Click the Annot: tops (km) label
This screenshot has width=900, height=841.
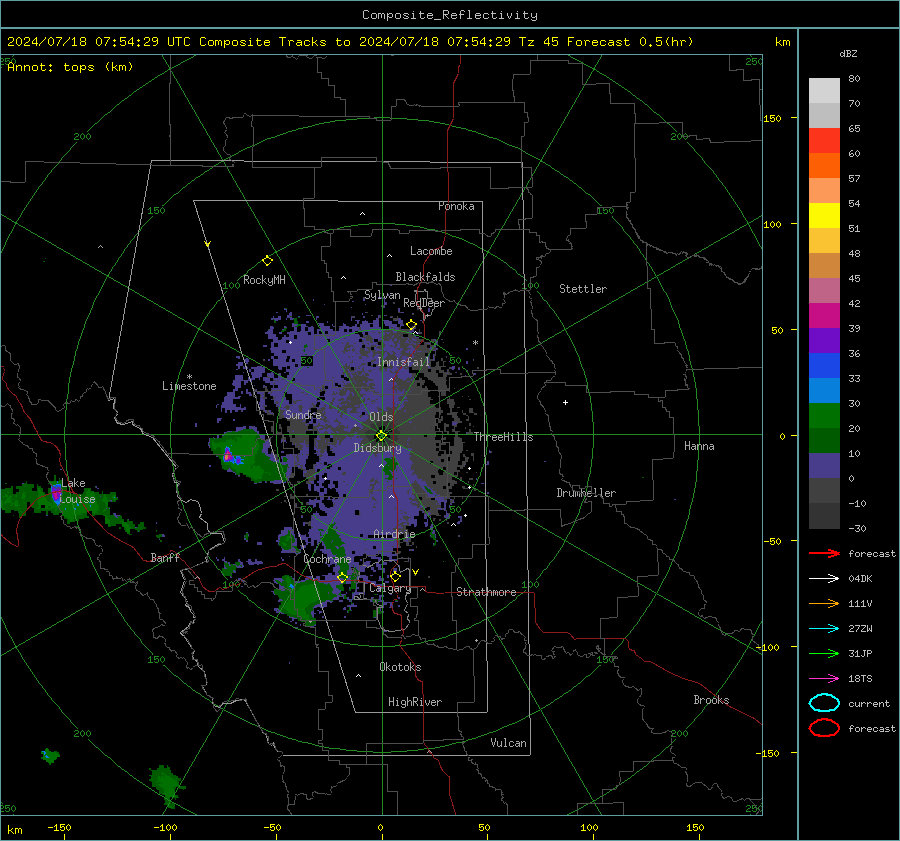[70, 67]
